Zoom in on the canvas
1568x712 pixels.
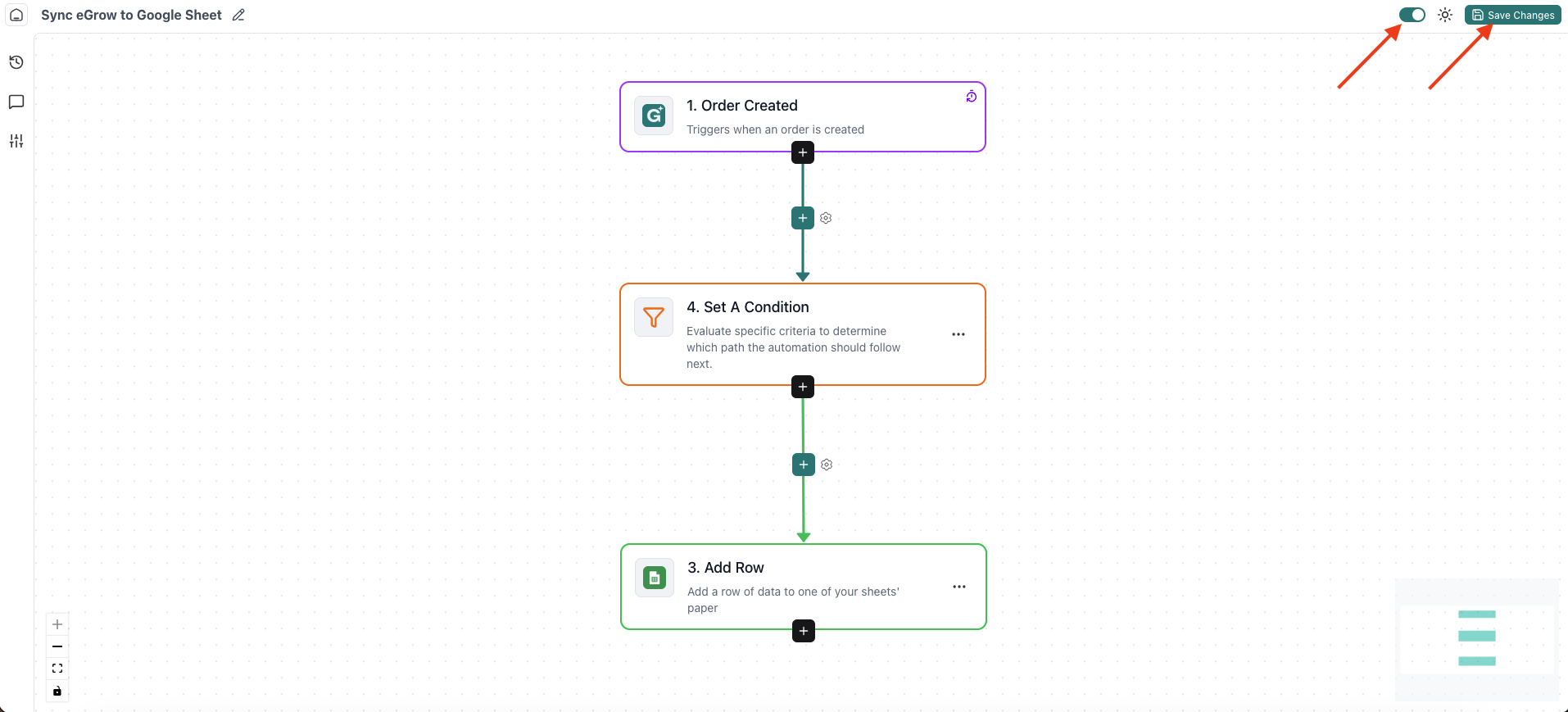click(x=57, y=624)
